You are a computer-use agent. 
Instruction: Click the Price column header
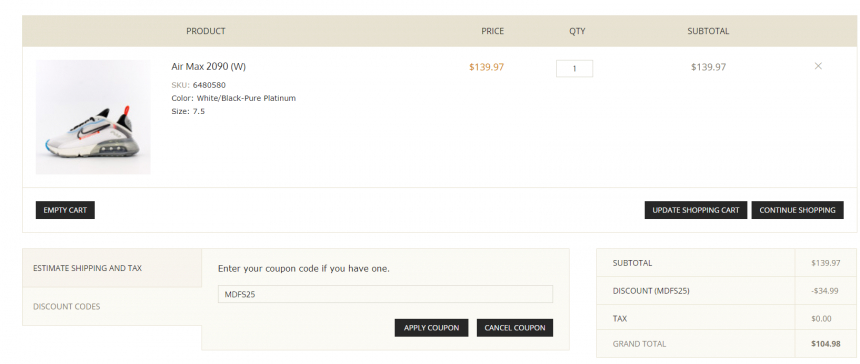(x=493, y=31)
